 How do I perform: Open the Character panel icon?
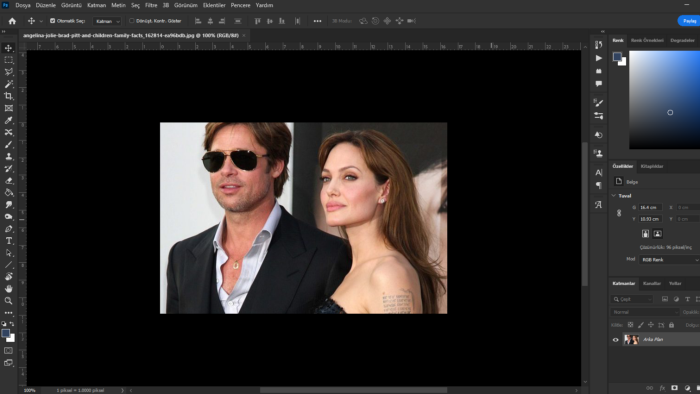(599, 172)
